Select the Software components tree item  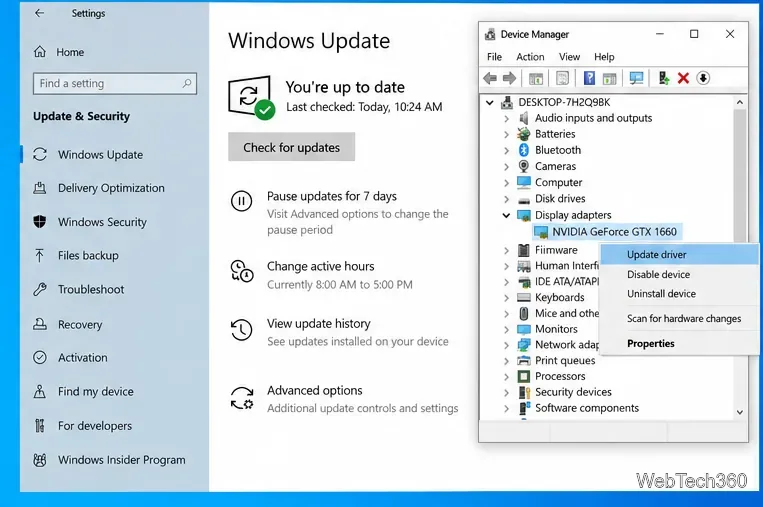(578, 408)
